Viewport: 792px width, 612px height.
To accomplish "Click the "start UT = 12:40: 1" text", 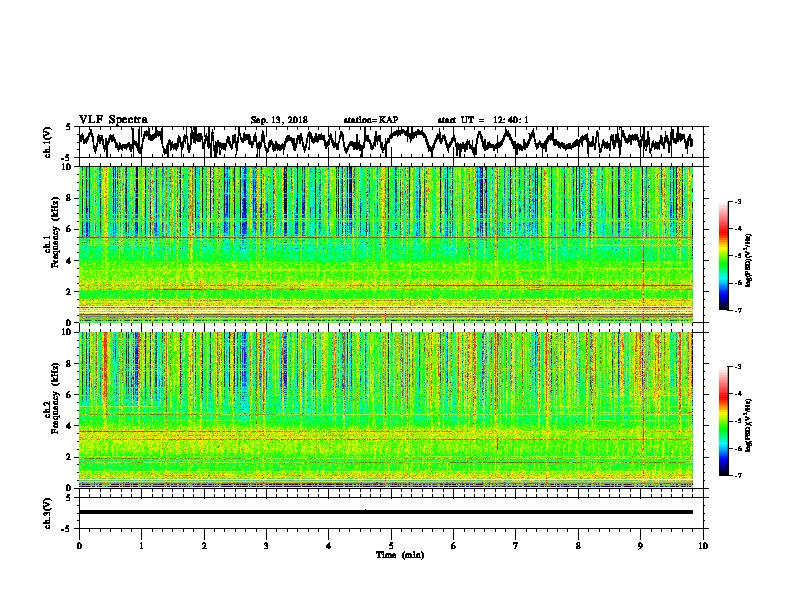I will point(482,120).
